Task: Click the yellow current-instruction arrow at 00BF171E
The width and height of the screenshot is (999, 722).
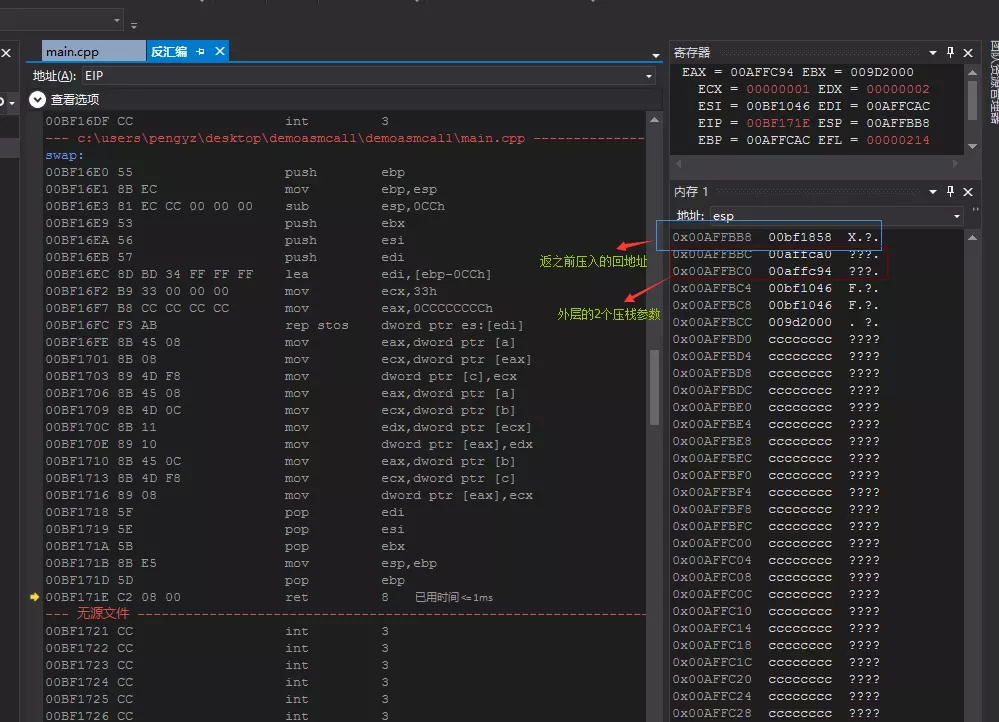Action: click(34, 597)
